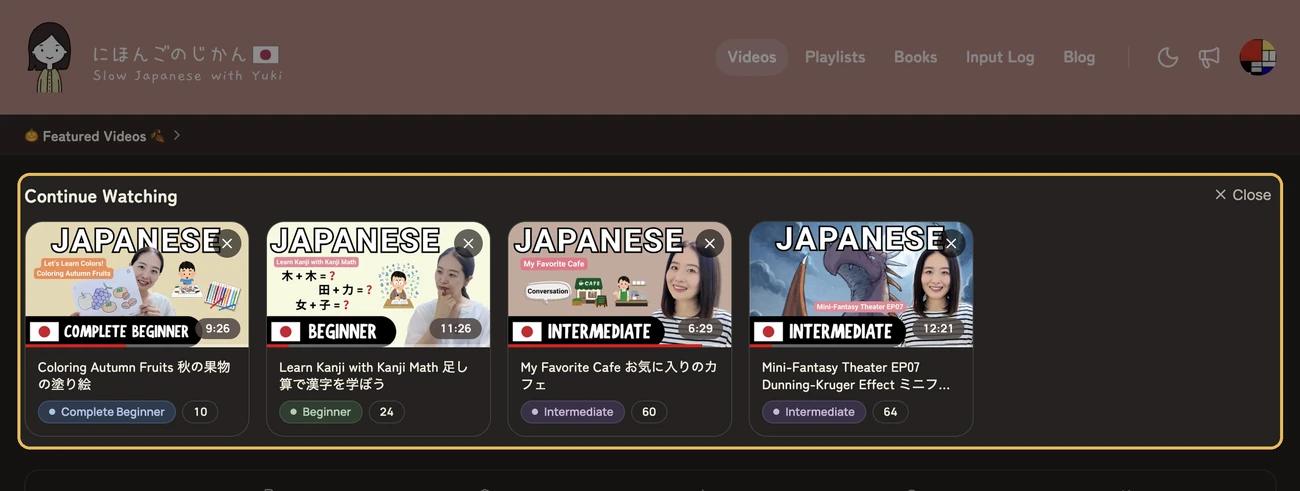Click progress bar under My Favorite Cafe thumbnail

620,346
